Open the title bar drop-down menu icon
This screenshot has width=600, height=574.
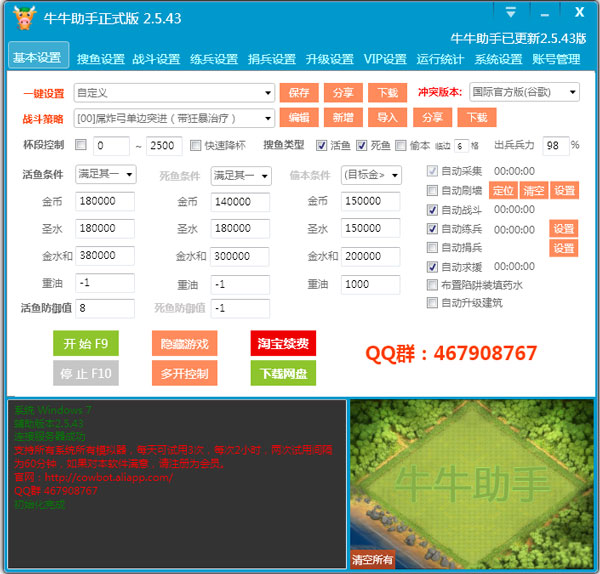point(511,13)
